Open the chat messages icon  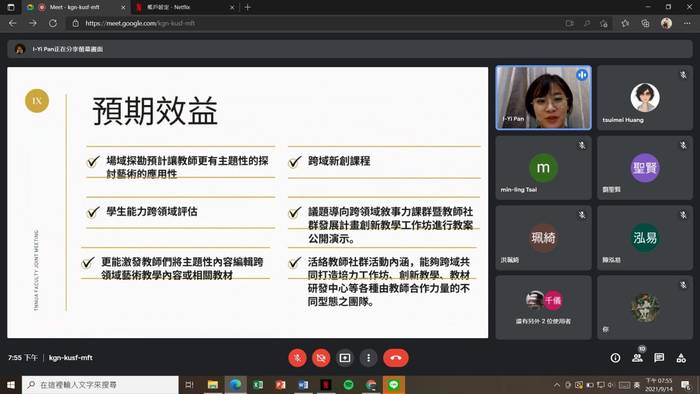tap(659, 358)
